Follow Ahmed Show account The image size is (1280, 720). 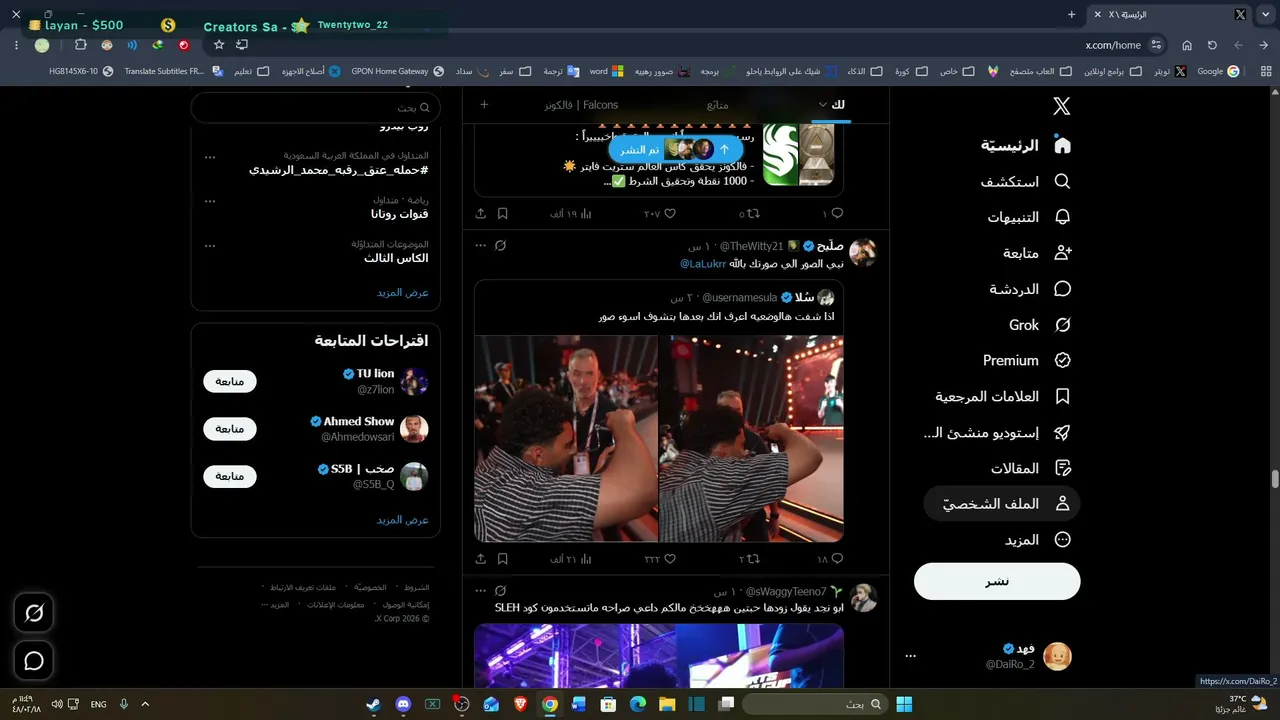(x=230, y=429)
